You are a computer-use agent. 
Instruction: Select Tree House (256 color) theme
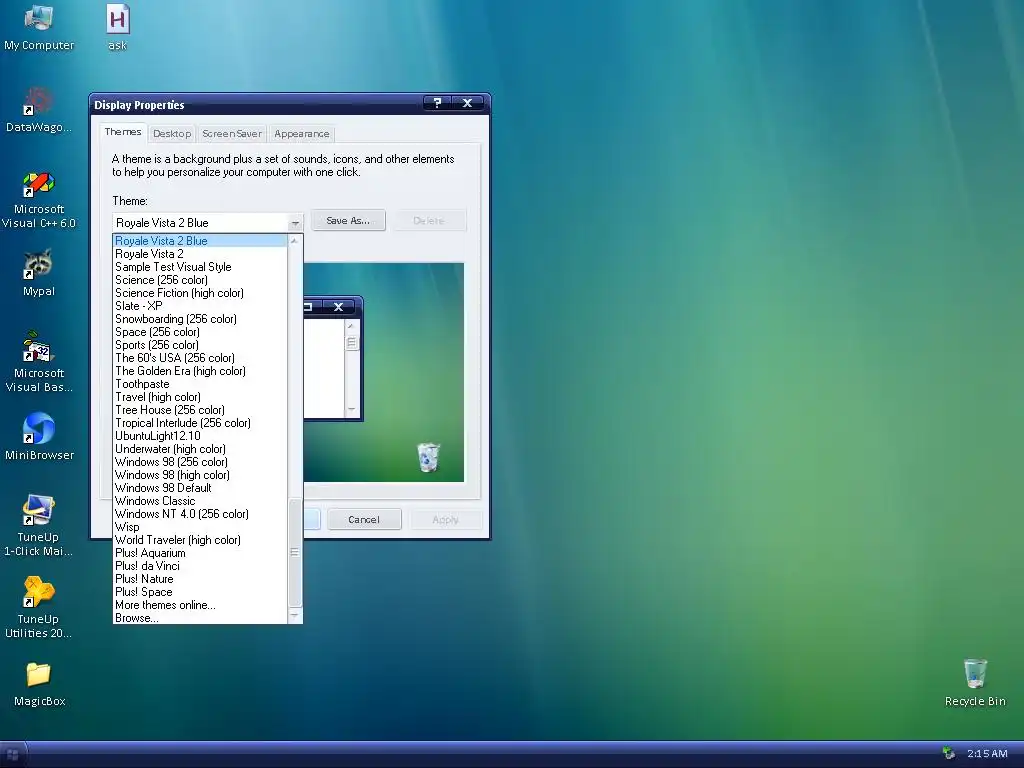click(x=200, y=410)
